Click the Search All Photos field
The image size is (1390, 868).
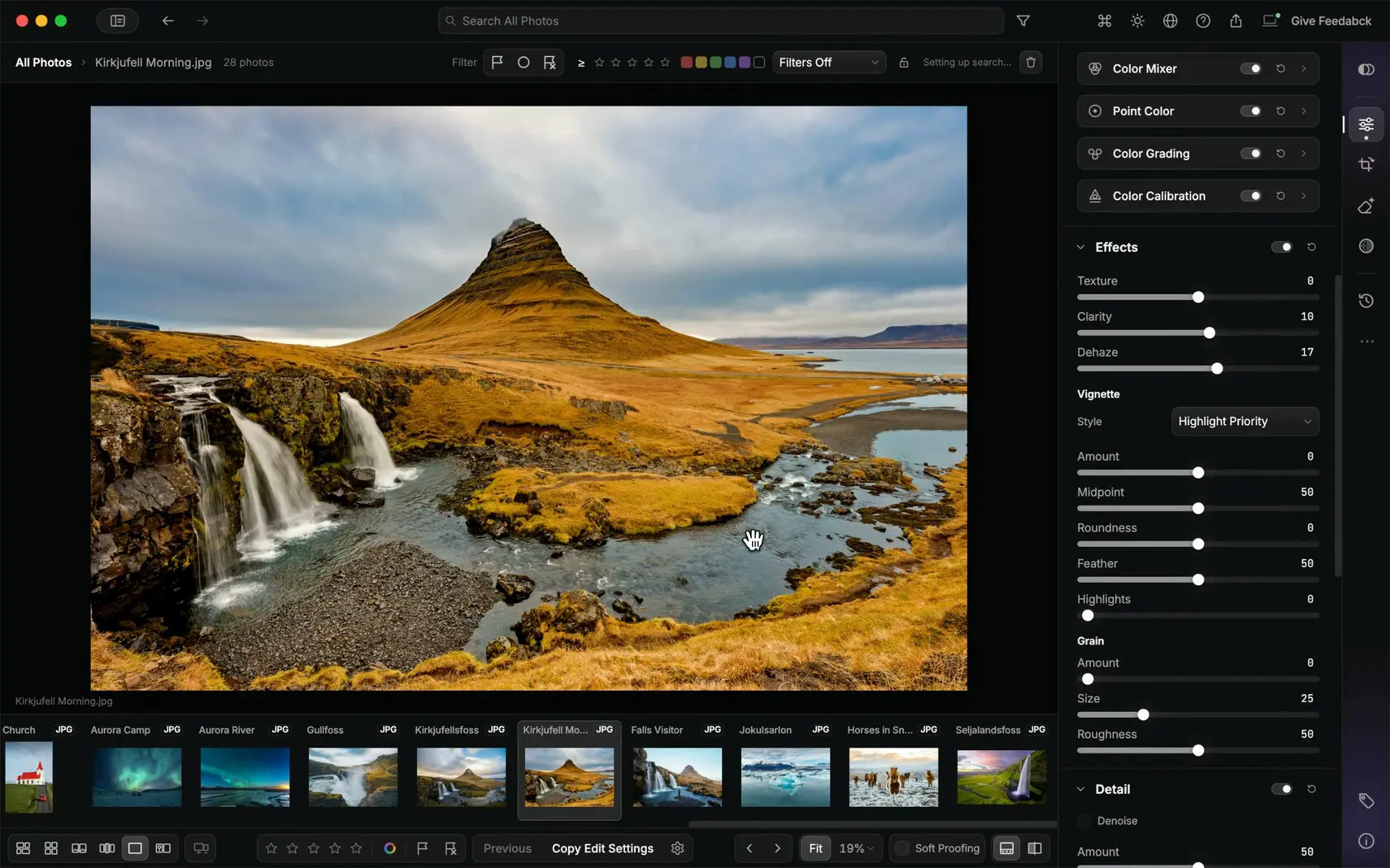[721, 21]
